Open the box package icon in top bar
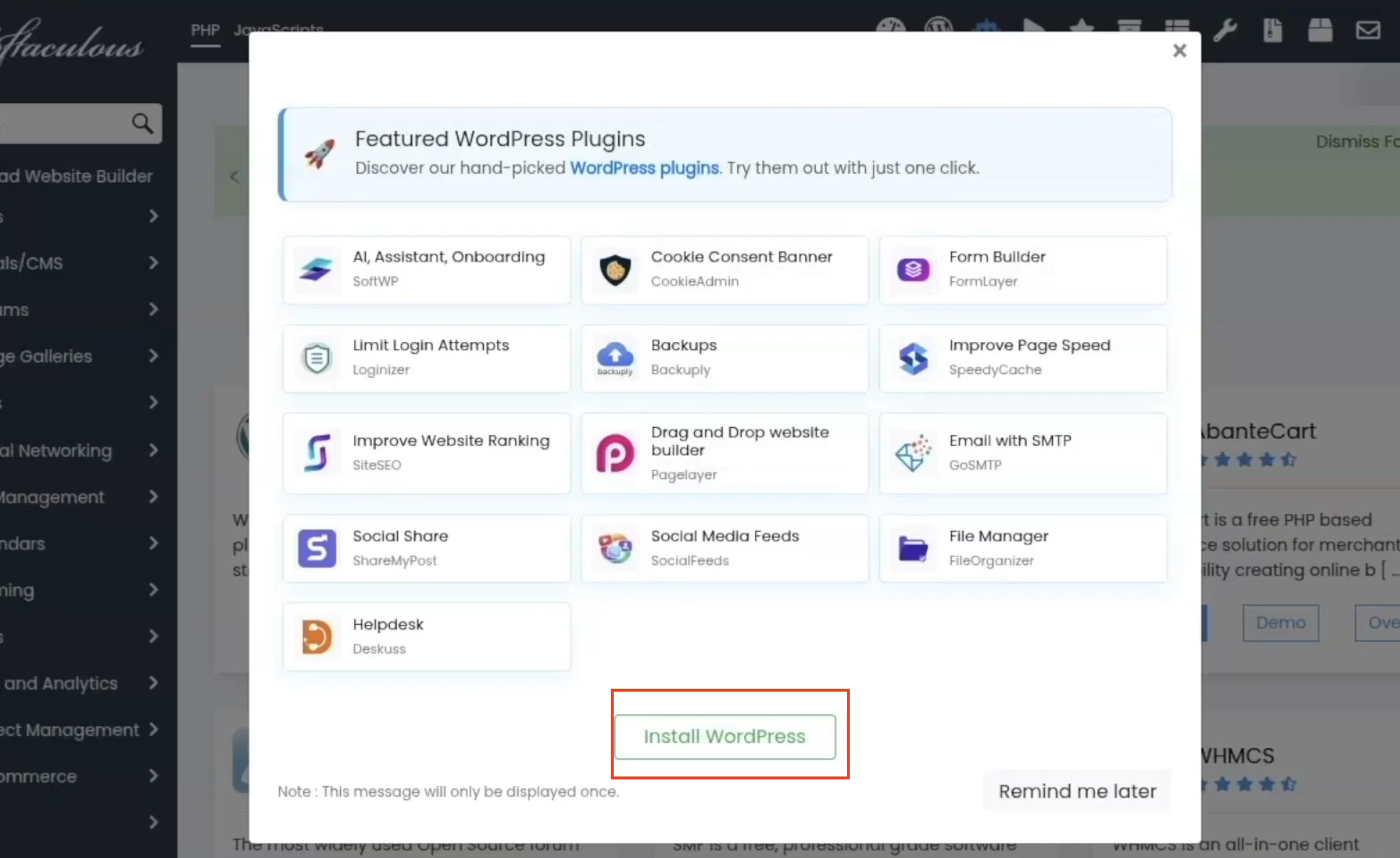 tap(1320, 30)
